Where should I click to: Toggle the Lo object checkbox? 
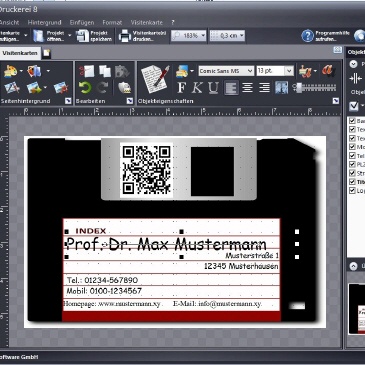(x=352, y=190)
